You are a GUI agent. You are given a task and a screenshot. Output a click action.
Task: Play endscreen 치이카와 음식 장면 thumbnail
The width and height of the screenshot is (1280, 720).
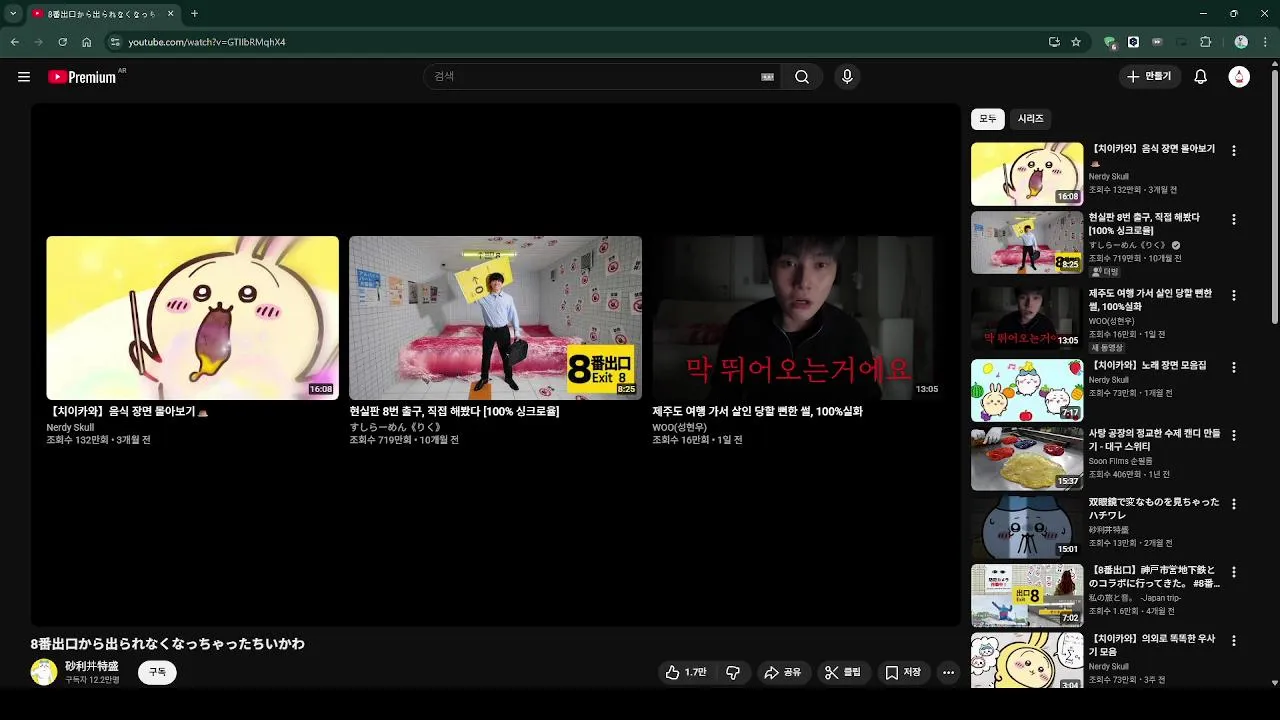point(192,318)
